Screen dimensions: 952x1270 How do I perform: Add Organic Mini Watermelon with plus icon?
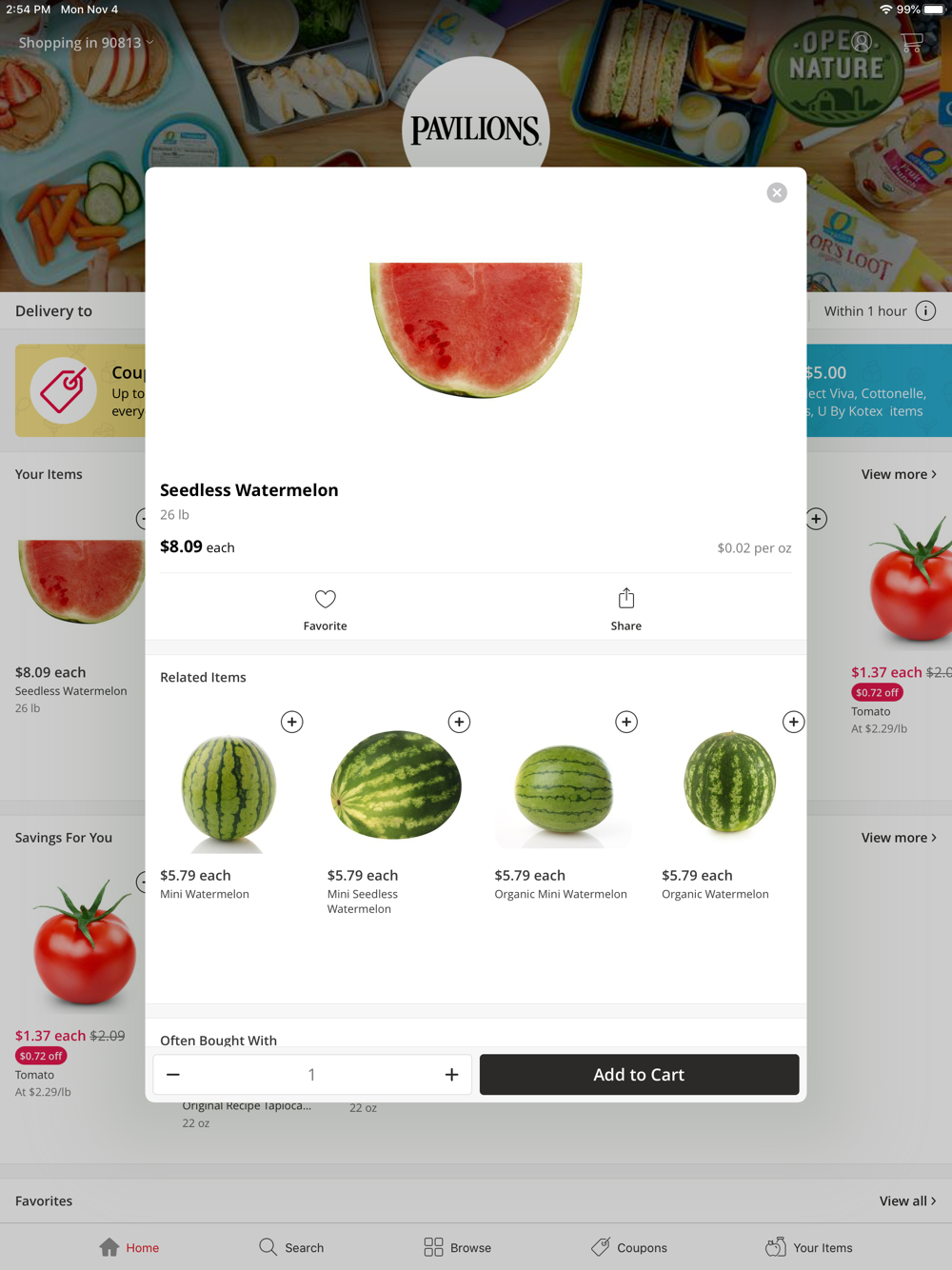[626, 722]
